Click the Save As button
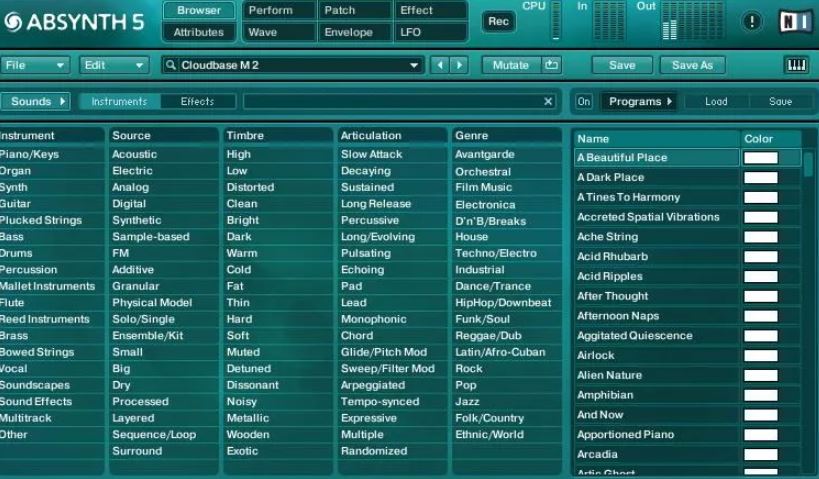The image size is (819, 479). 692,65
